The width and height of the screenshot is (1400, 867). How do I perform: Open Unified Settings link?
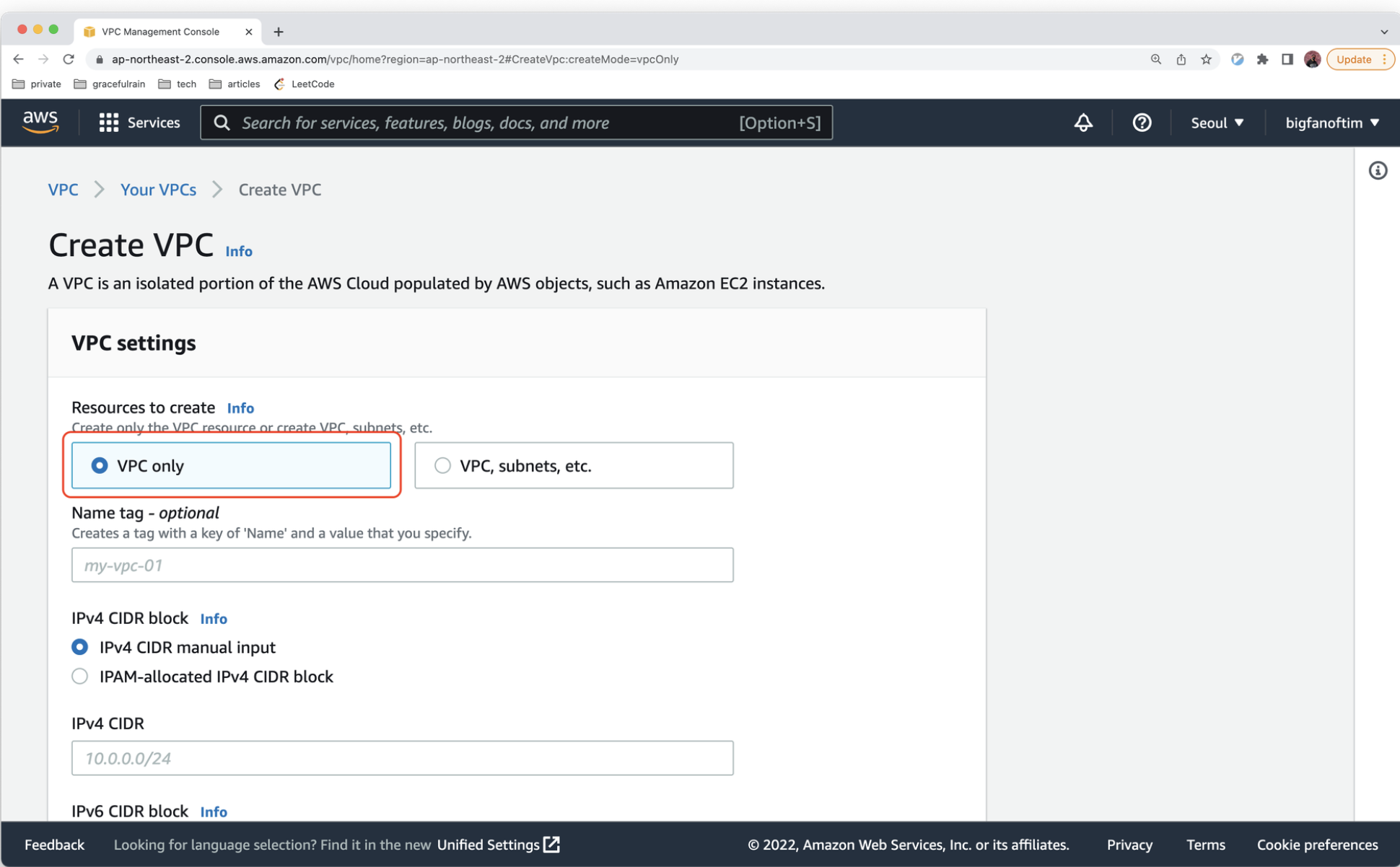[498, 844]
